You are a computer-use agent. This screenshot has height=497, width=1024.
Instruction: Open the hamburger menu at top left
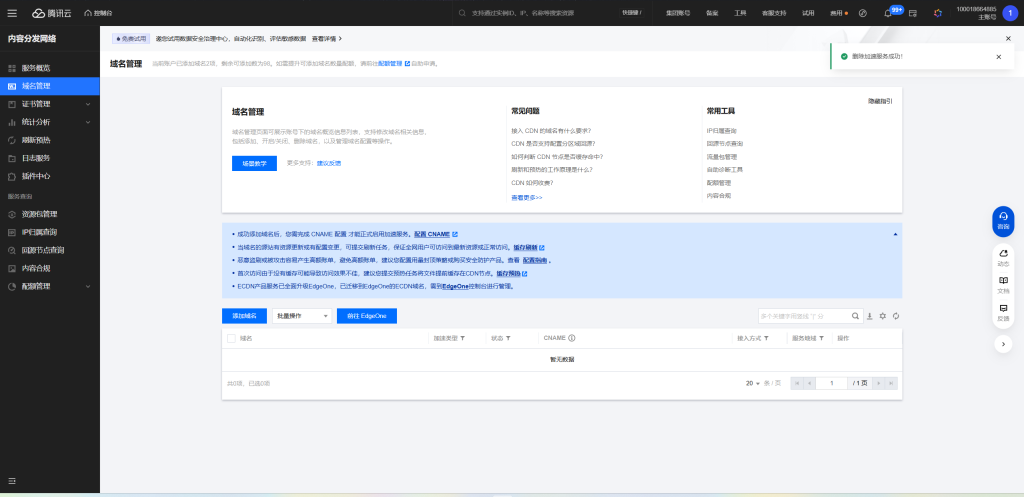tap(12, 12)
